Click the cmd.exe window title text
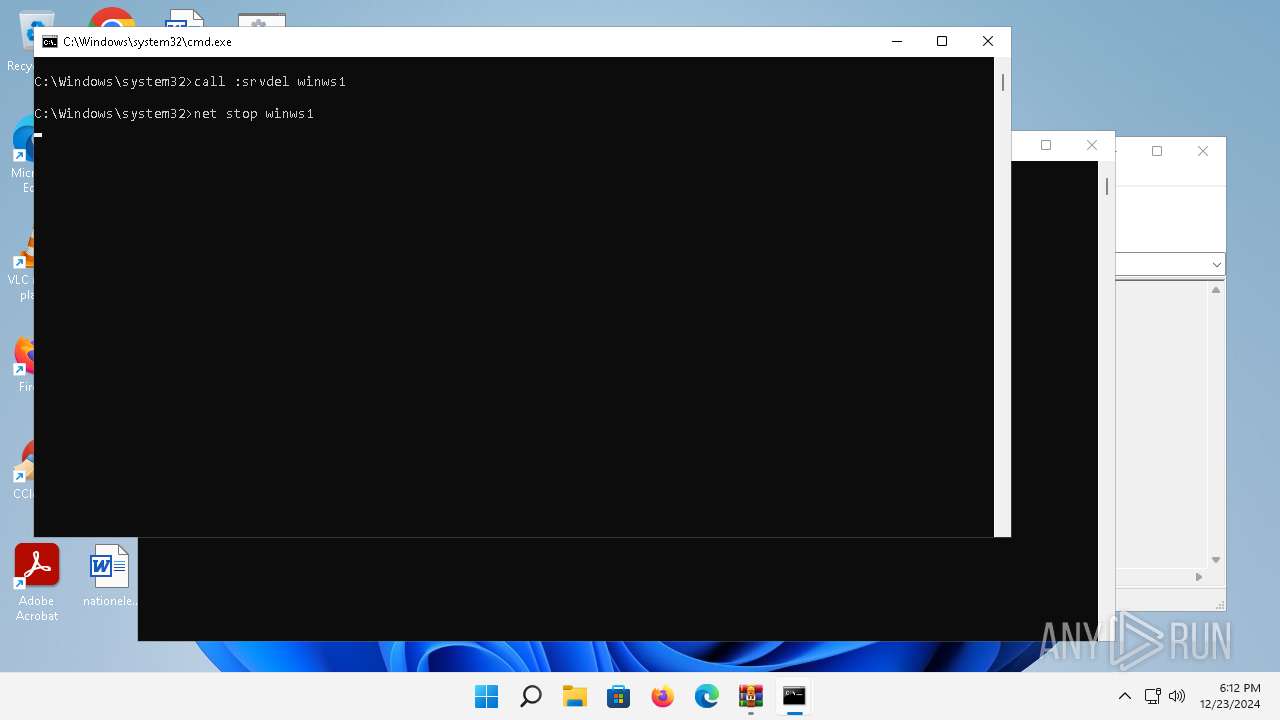This screenshot has width=1280, height=720. click(x=147, y=42)
